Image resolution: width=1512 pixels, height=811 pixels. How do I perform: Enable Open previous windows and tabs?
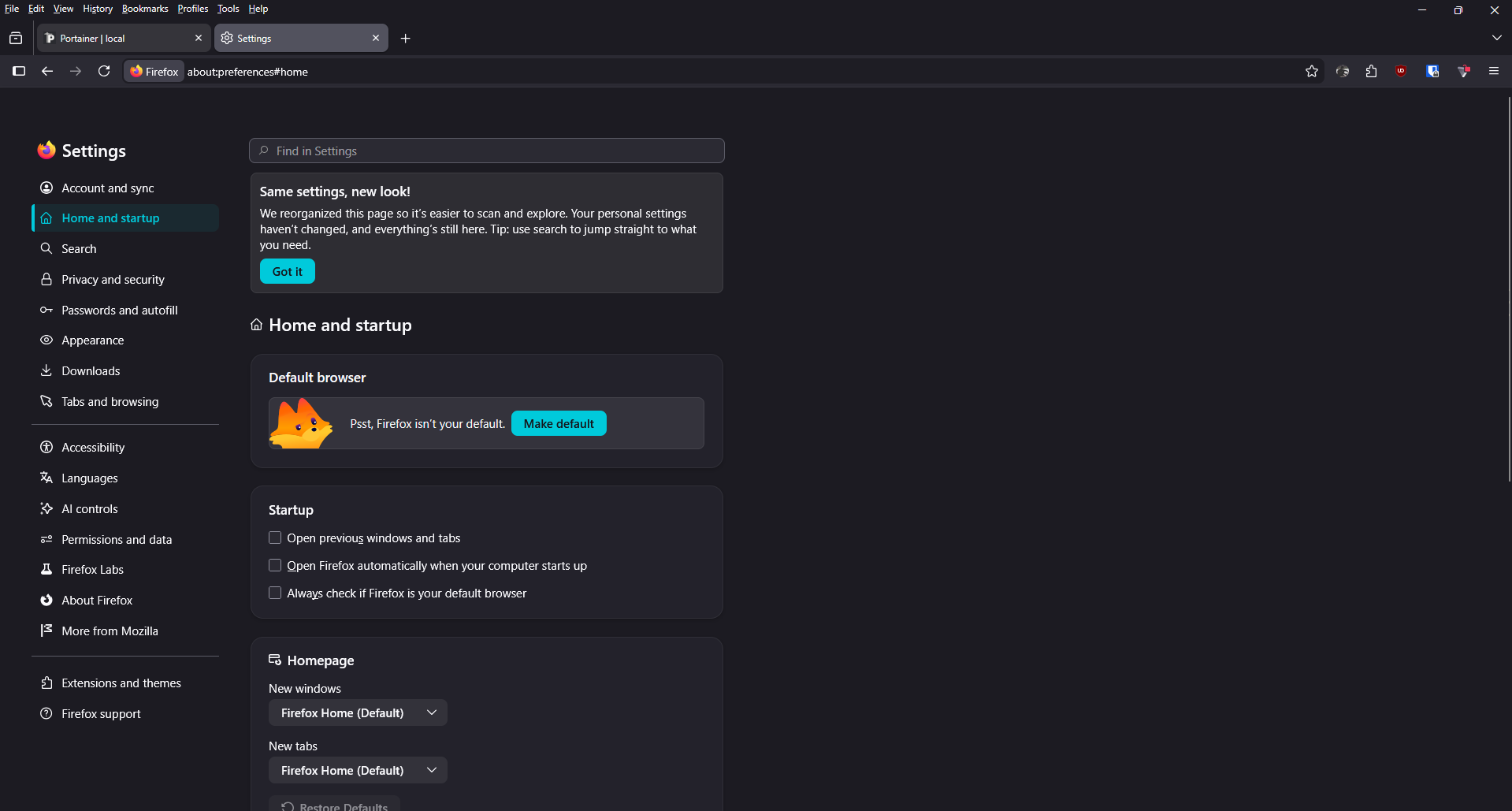(x=275, y=538)
